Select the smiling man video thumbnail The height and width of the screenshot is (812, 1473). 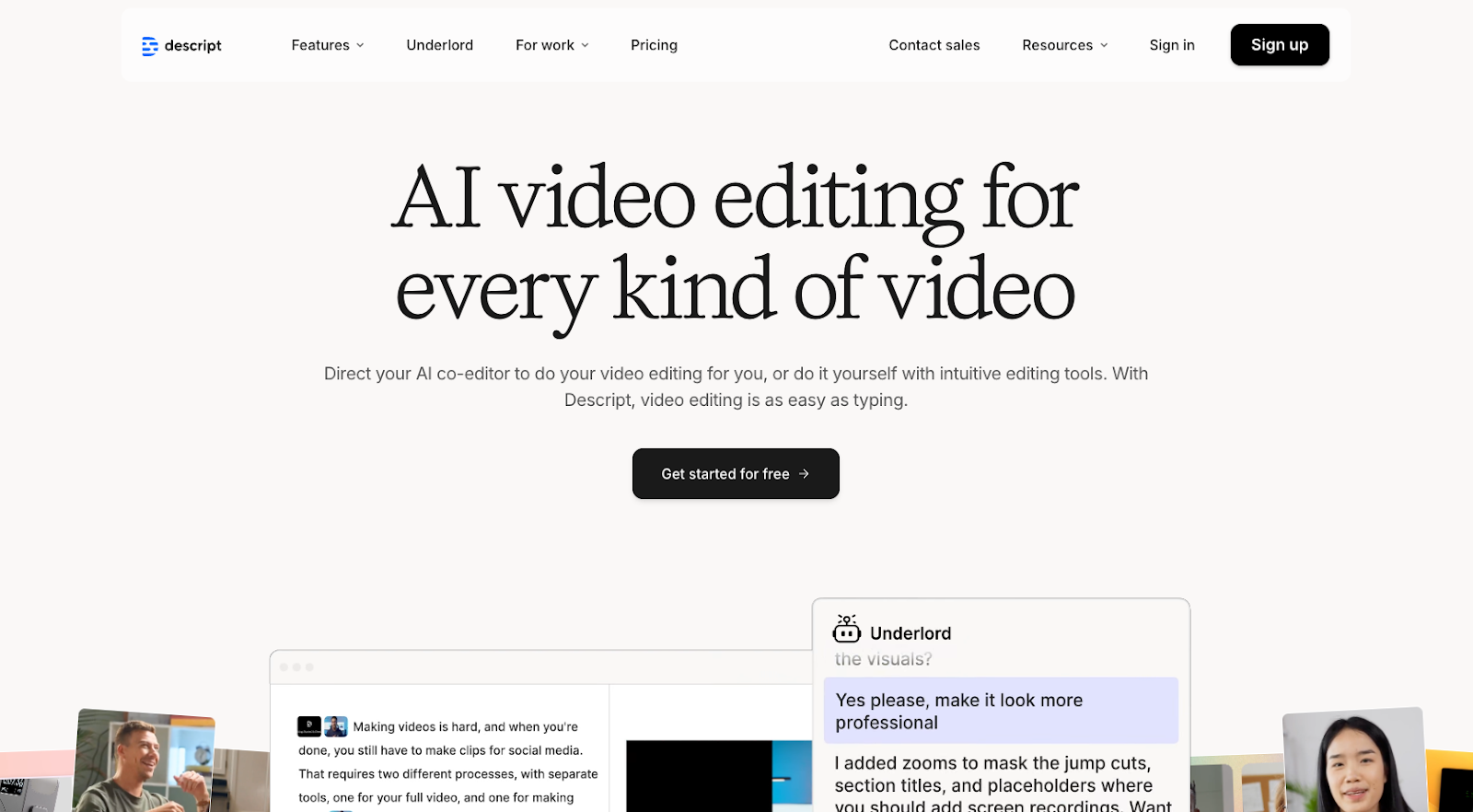[144, 760]
